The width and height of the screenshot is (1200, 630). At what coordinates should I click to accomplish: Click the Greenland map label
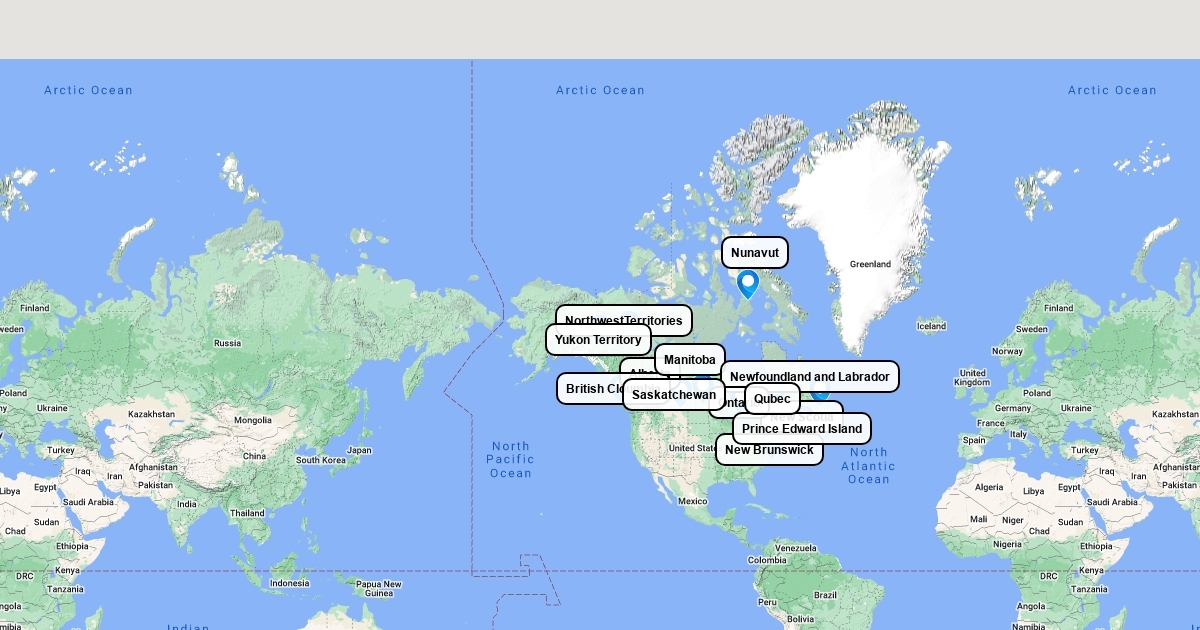(870, 264)
